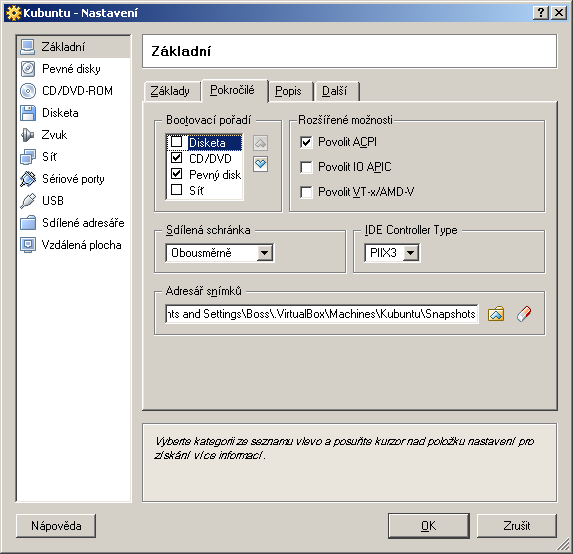Click the Disketa floppy icon
The image size is (573, 554).
[x=28, y=113]
